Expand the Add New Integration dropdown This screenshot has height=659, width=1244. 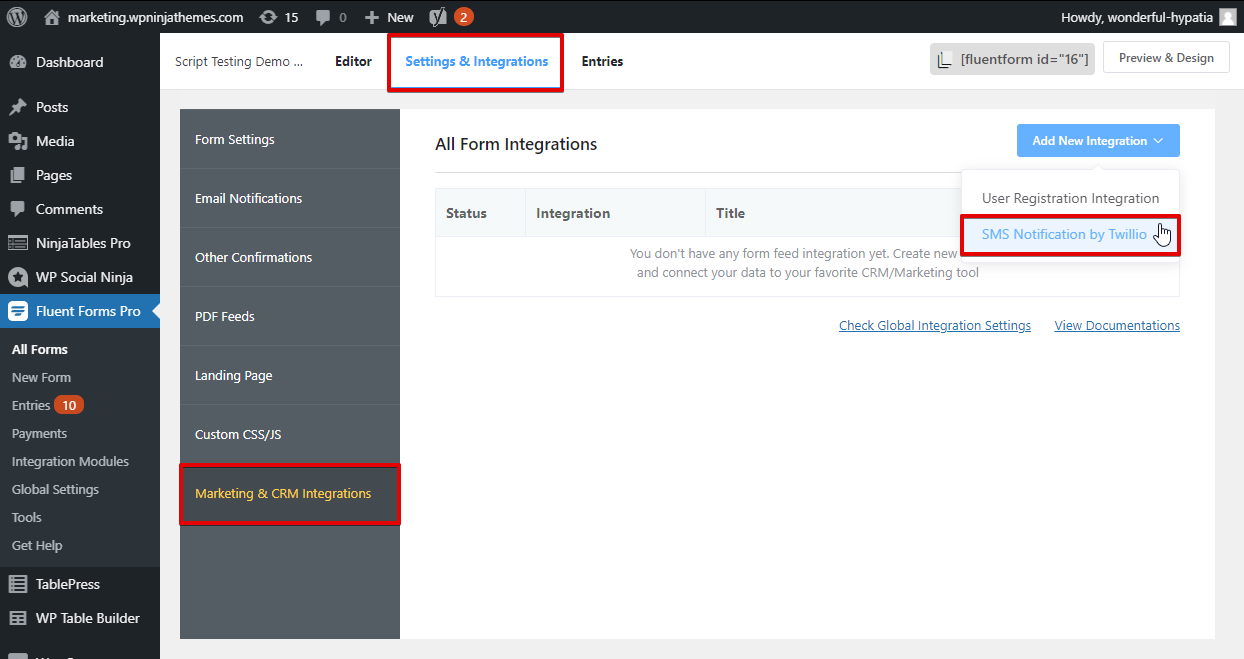1097,141
